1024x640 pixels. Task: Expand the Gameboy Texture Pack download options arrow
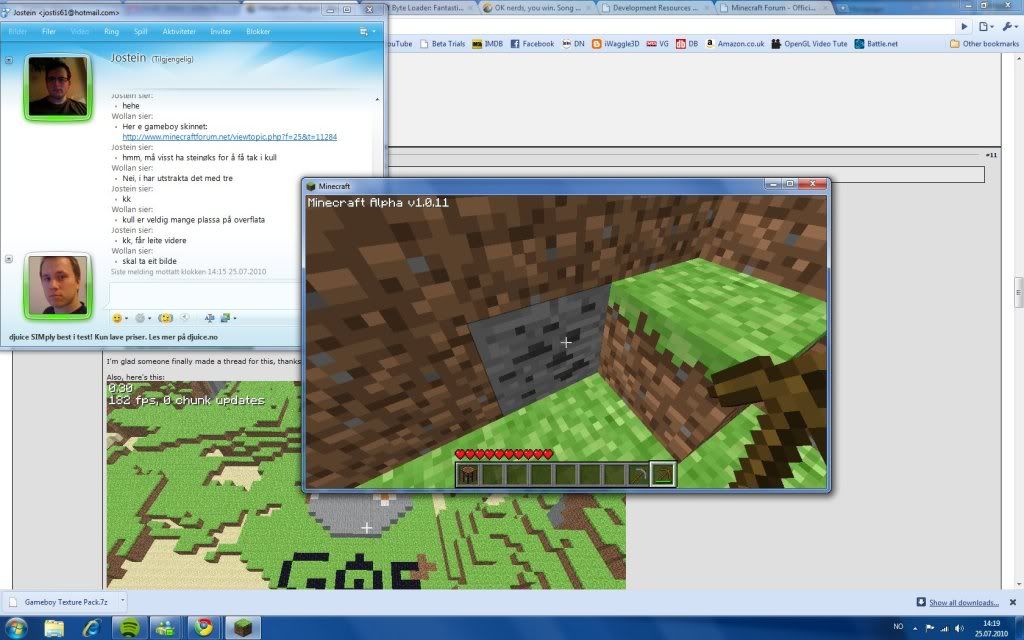[x=122, y=602]
